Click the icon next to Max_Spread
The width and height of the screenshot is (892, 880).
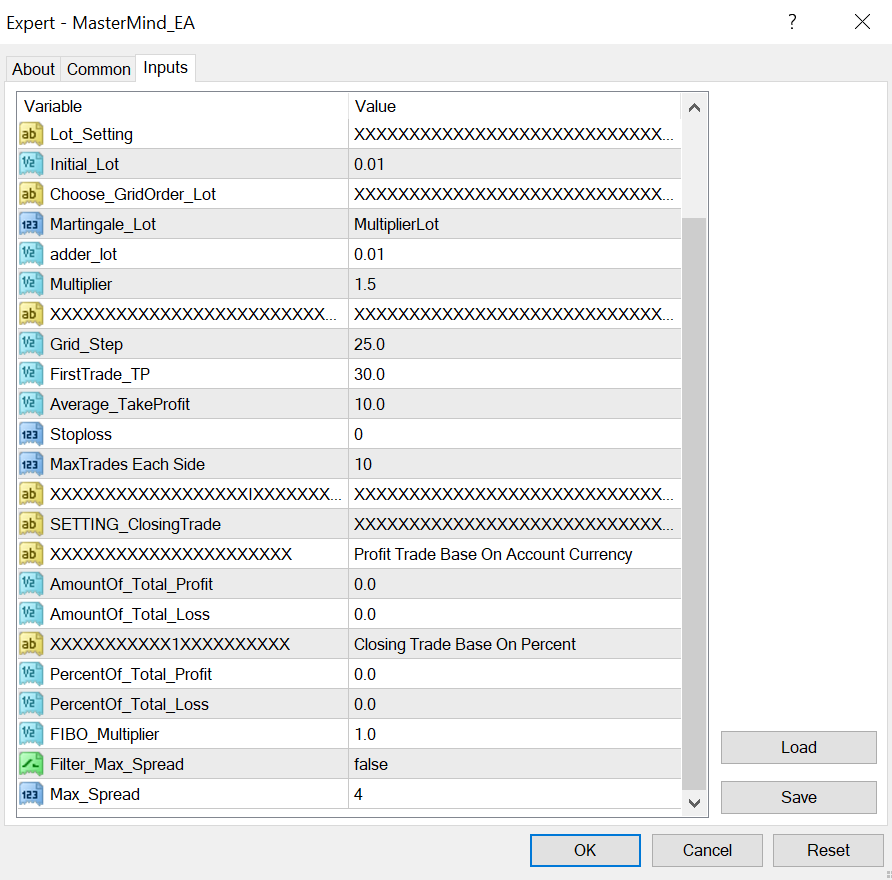pyautogui.click(x=30, y=794)
